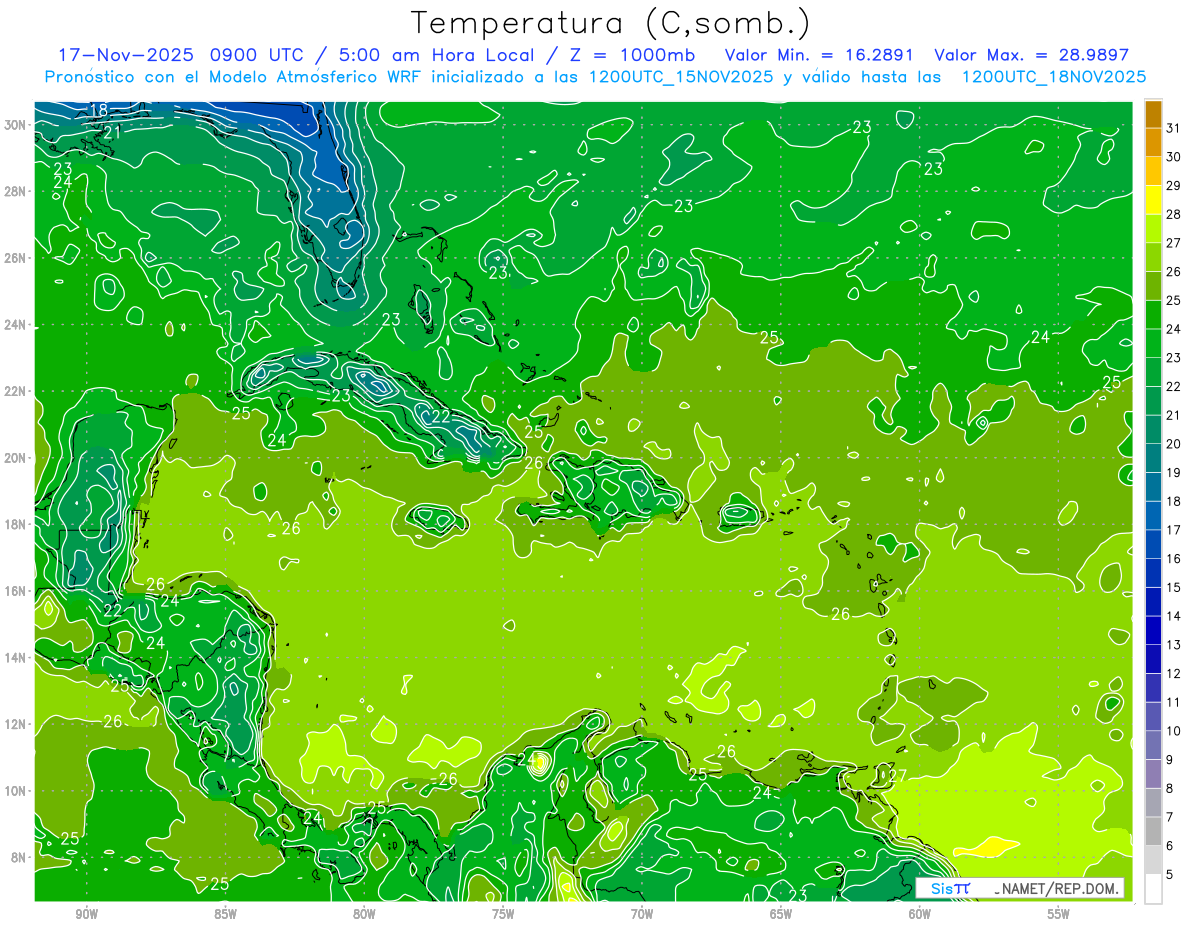
Task: Click the '31' label on the color scale
Action: [1174, 128]
